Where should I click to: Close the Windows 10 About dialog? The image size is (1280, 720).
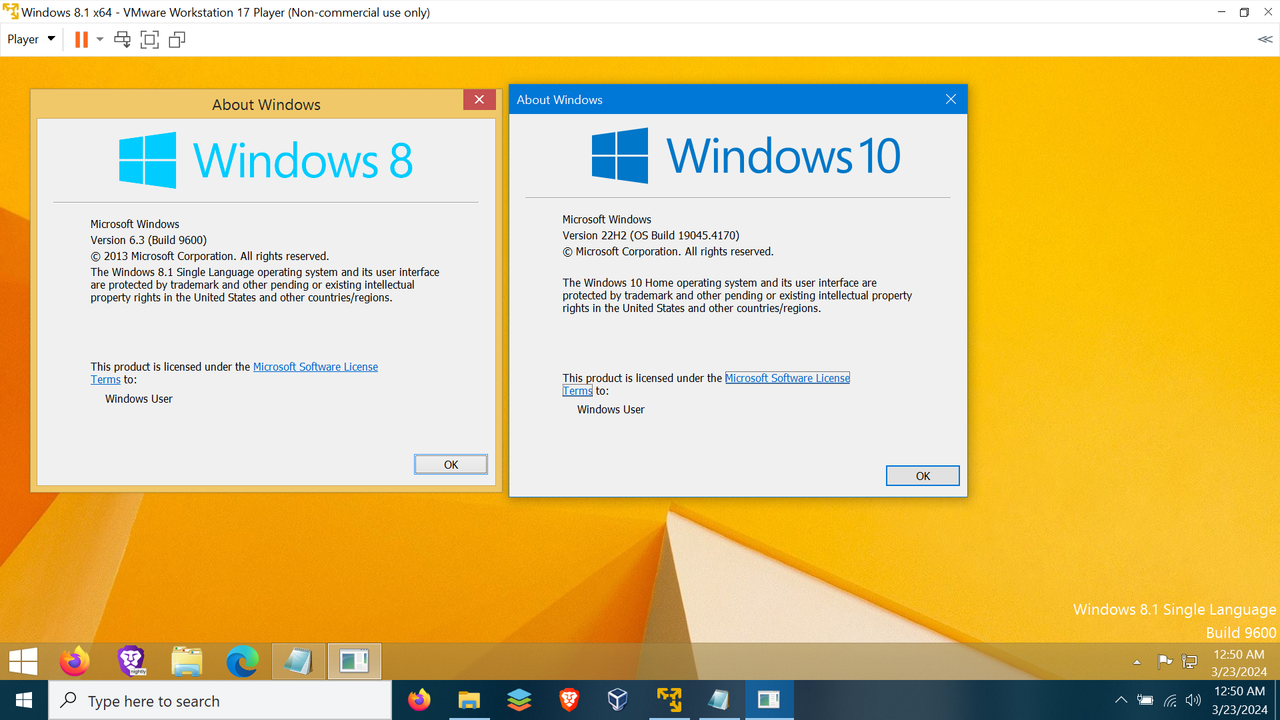coord(951,99)
